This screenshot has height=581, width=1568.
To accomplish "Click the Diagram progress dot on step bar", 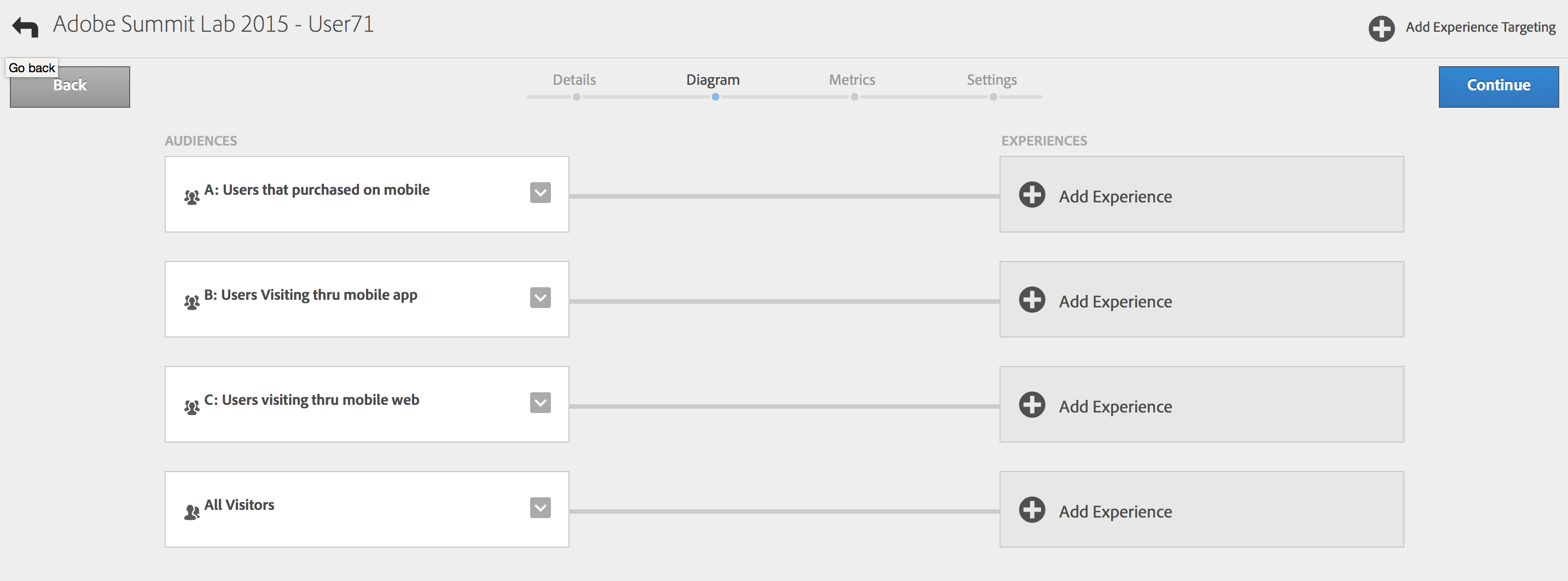I will point(715,97).
